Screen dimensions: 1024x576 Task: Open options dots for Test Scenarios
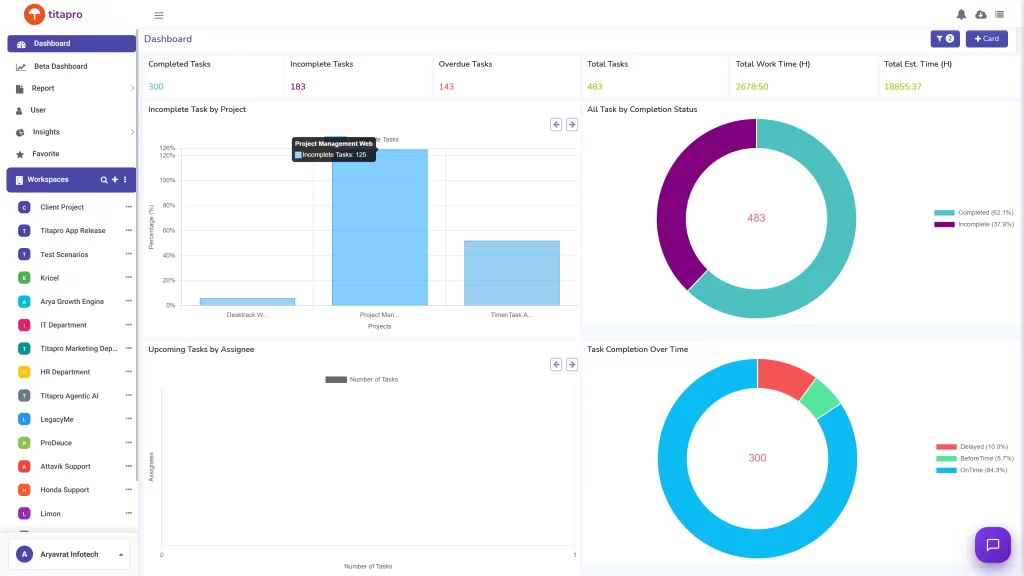tap(129, 254)
